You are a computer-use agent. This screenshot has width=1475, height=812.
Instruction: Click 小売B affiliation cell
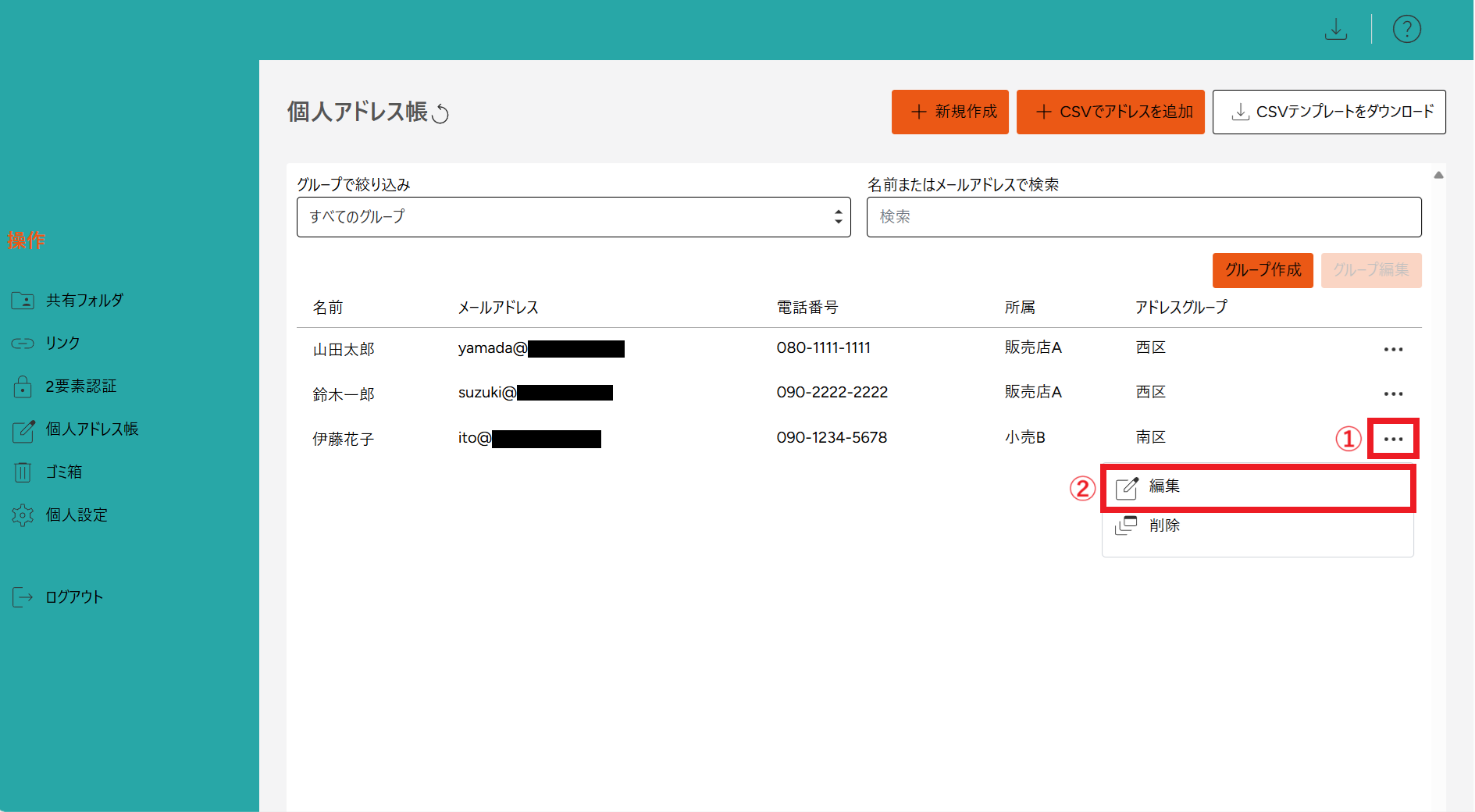coord(1024,438)
